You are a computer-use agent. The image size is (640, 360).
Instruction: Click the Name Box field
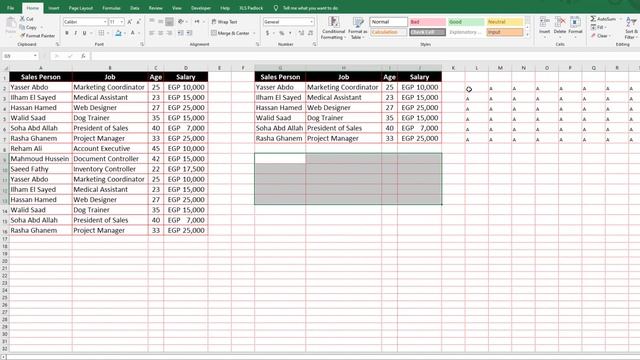pyautogui.click(x=20, y=56)
